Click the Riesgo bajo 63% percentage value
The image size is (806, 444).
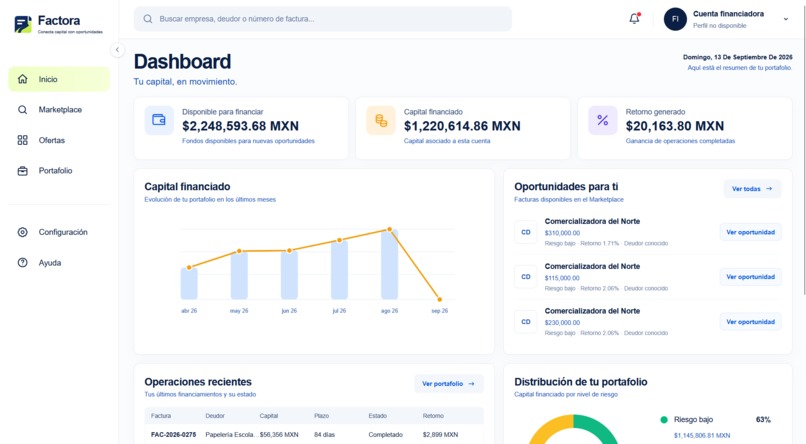point(763,420)
